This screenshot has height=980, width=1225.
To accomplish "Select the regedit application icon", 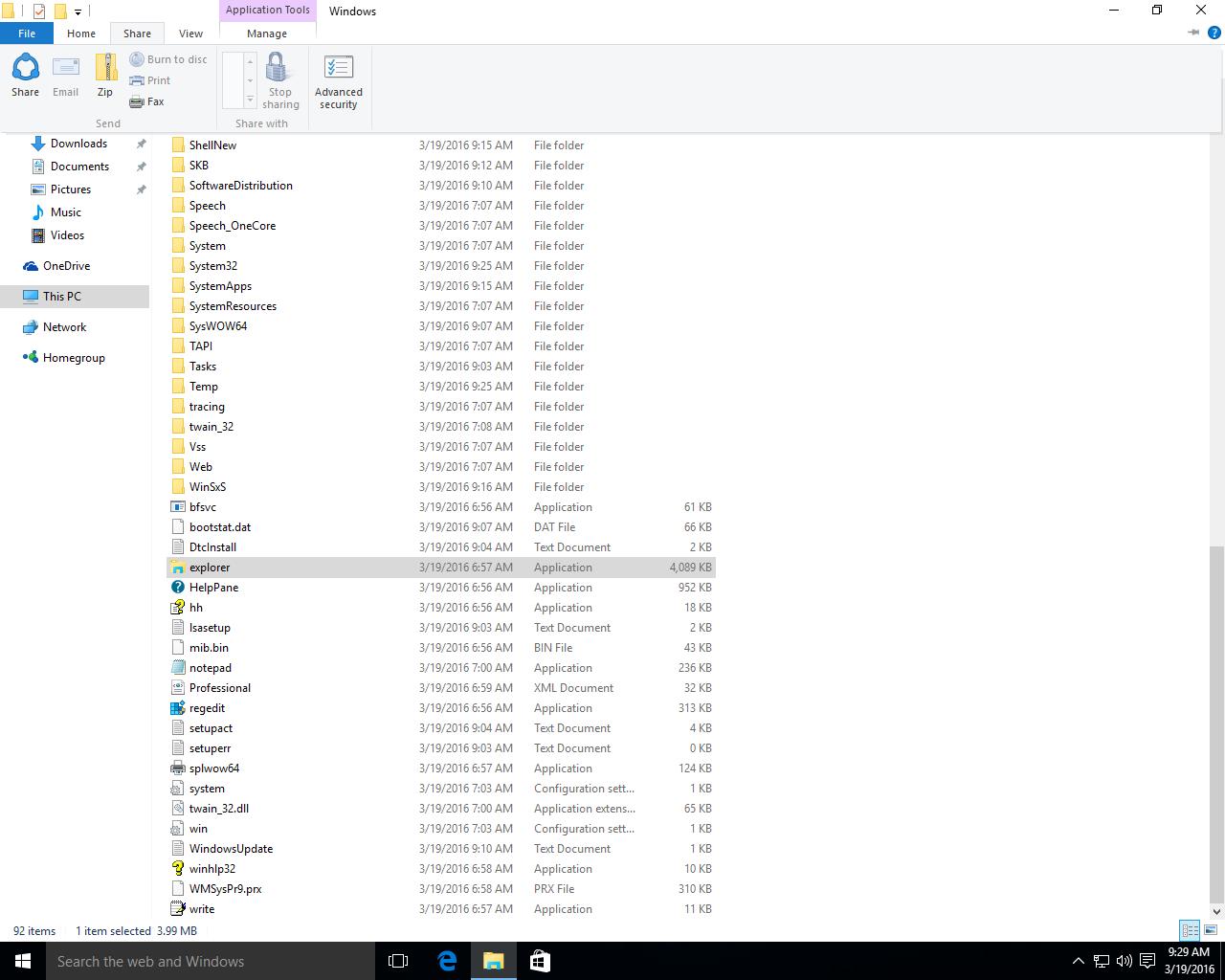I will pos(177,708).
